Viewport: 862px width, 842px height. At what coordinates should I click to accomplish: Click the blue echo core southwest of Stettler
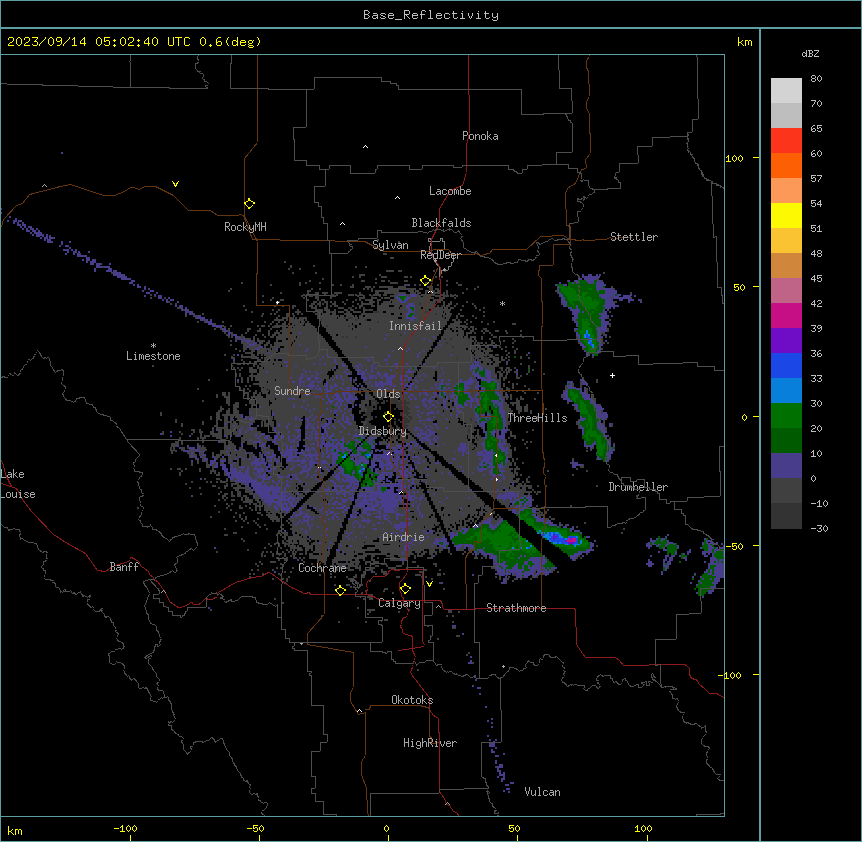(x=589, y=339)
